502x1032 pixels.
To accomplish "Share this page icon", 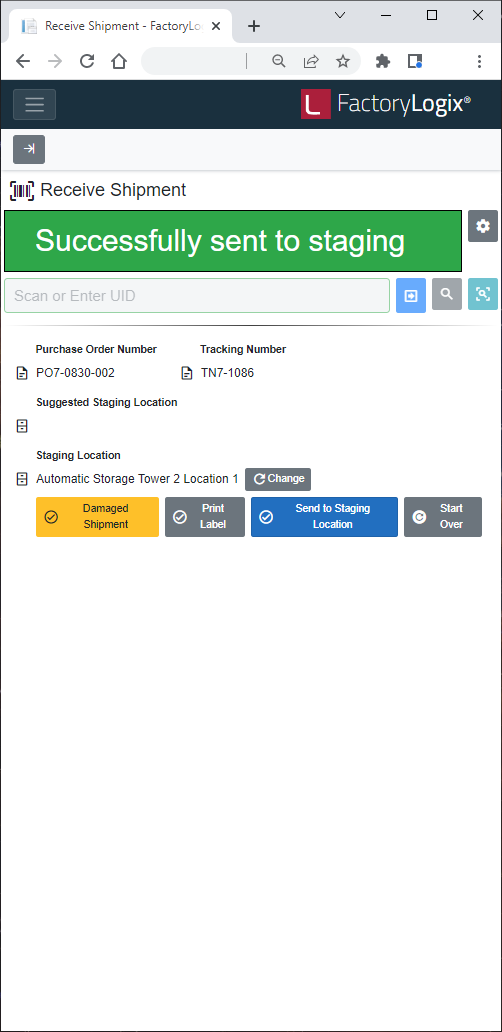I will click(x=311, y=61).
